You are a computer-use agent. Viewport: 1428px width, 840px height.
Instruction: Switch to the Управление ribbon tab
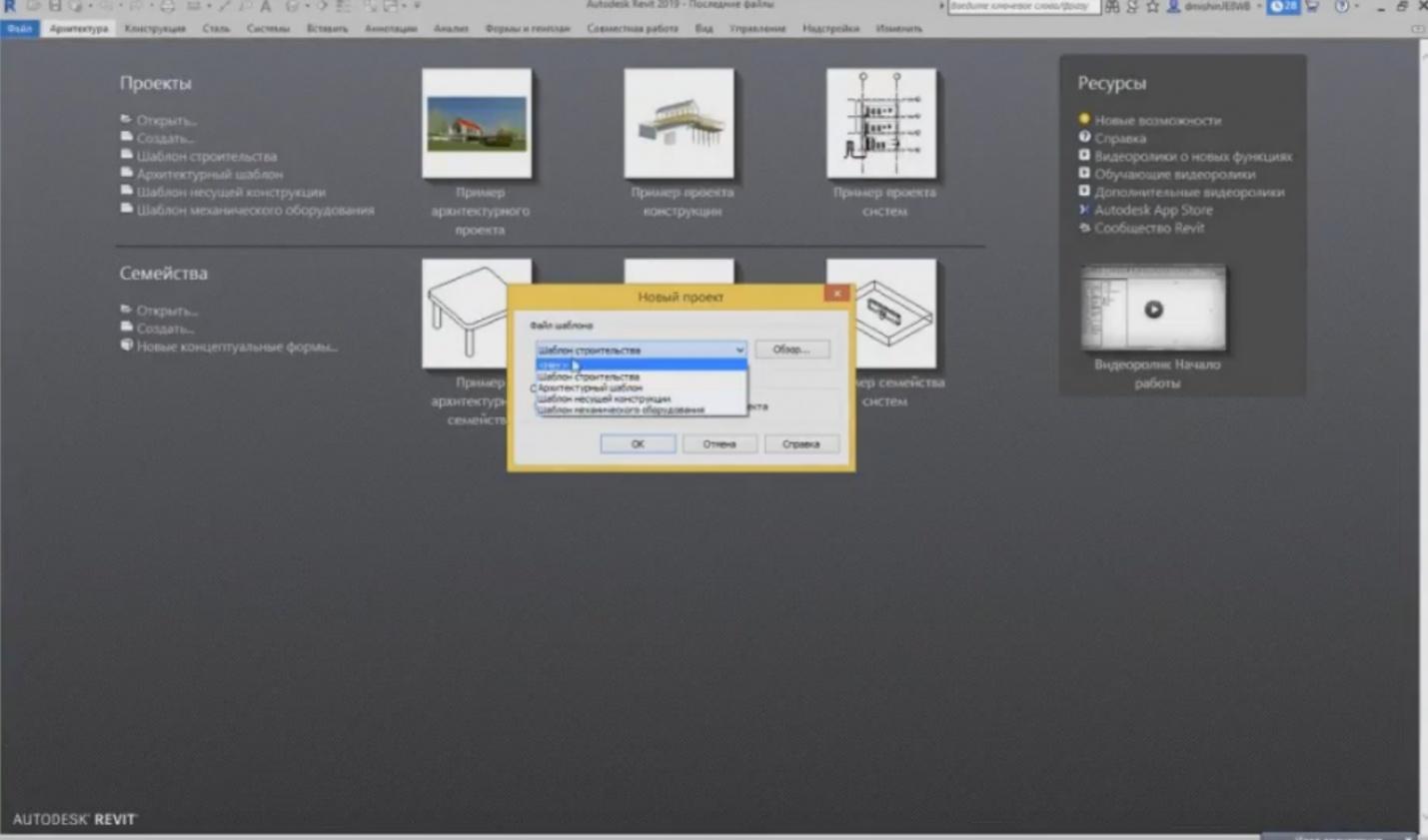click(x=757, y=28)
